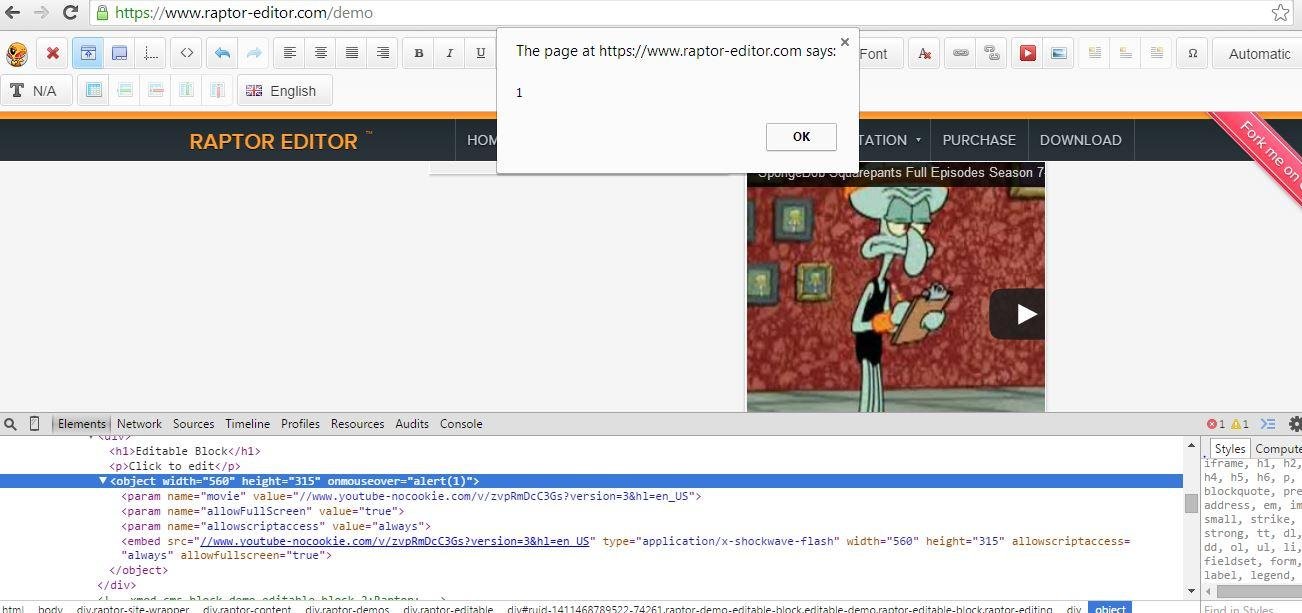Open the PURCHASE nav link
The width and height of the screenshot is (1302, 613).
tap(979, 140)
